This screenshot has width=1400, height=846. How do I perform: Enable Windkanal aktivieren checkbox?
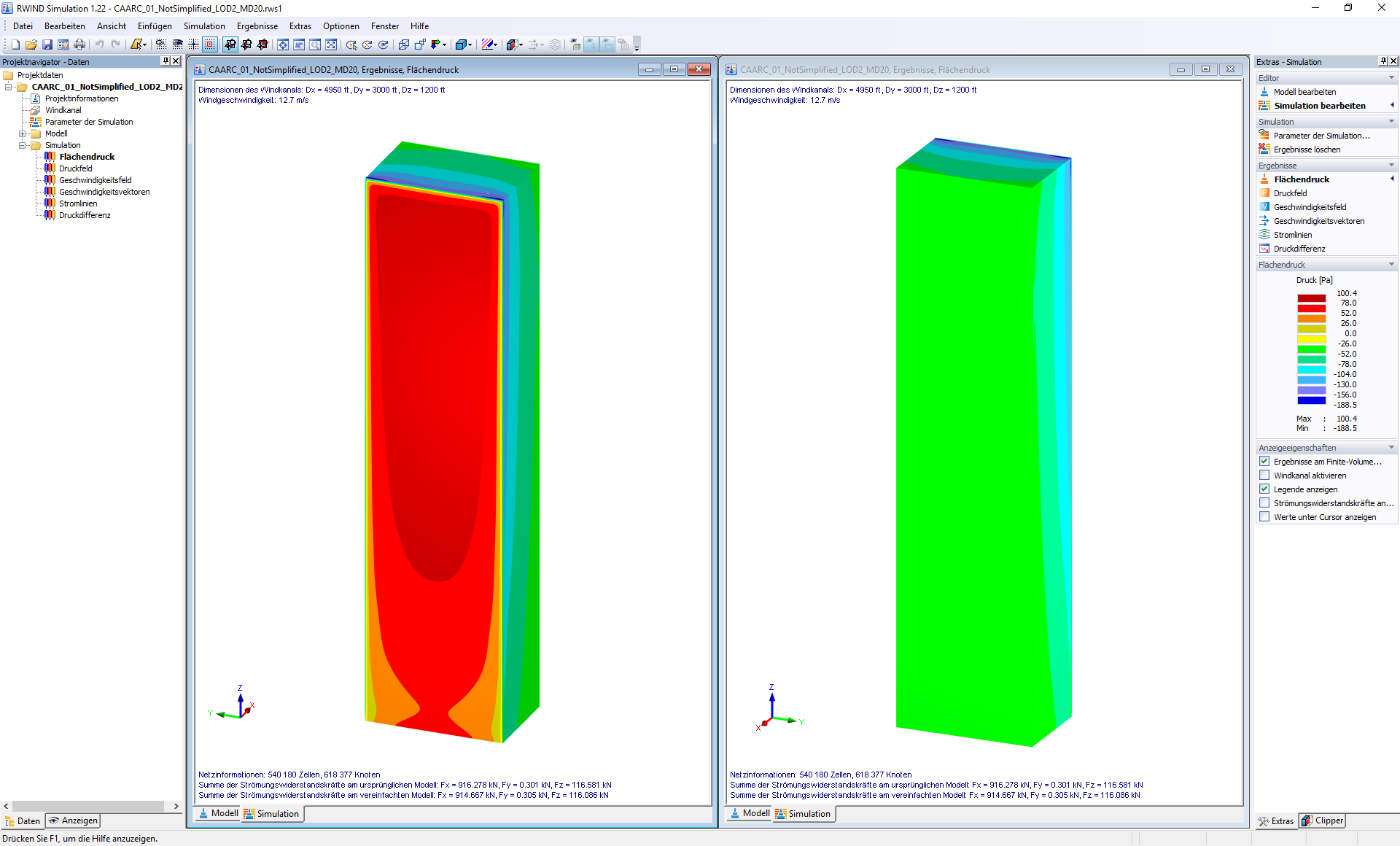click(1264, 476)
